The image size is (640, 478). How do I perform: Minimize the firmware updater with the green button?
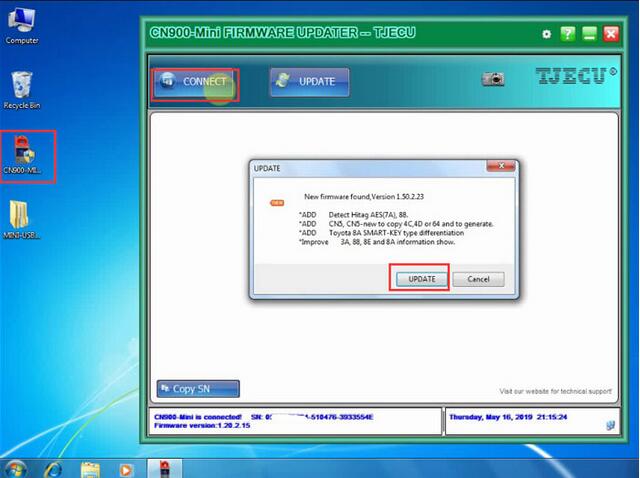click(x=589, y=33)
